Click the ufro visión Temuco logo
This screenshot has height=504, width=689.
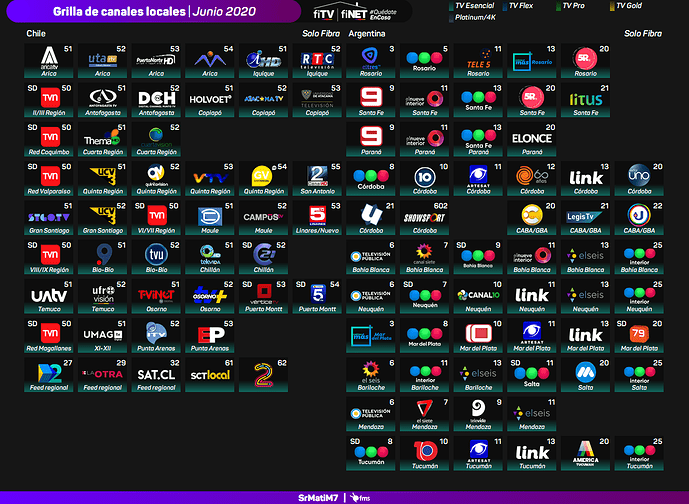click(x=103, y=294)
